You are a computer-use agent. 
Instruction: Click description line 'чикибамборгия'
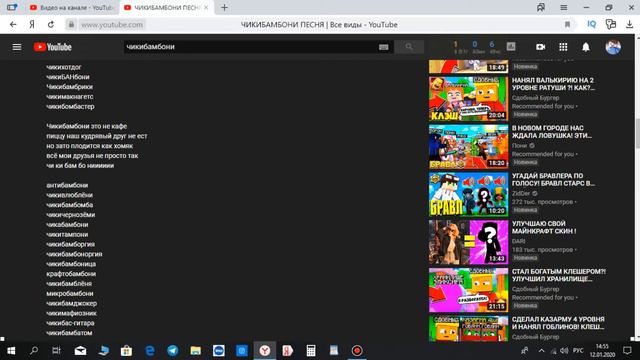click(x=71, y=244)
